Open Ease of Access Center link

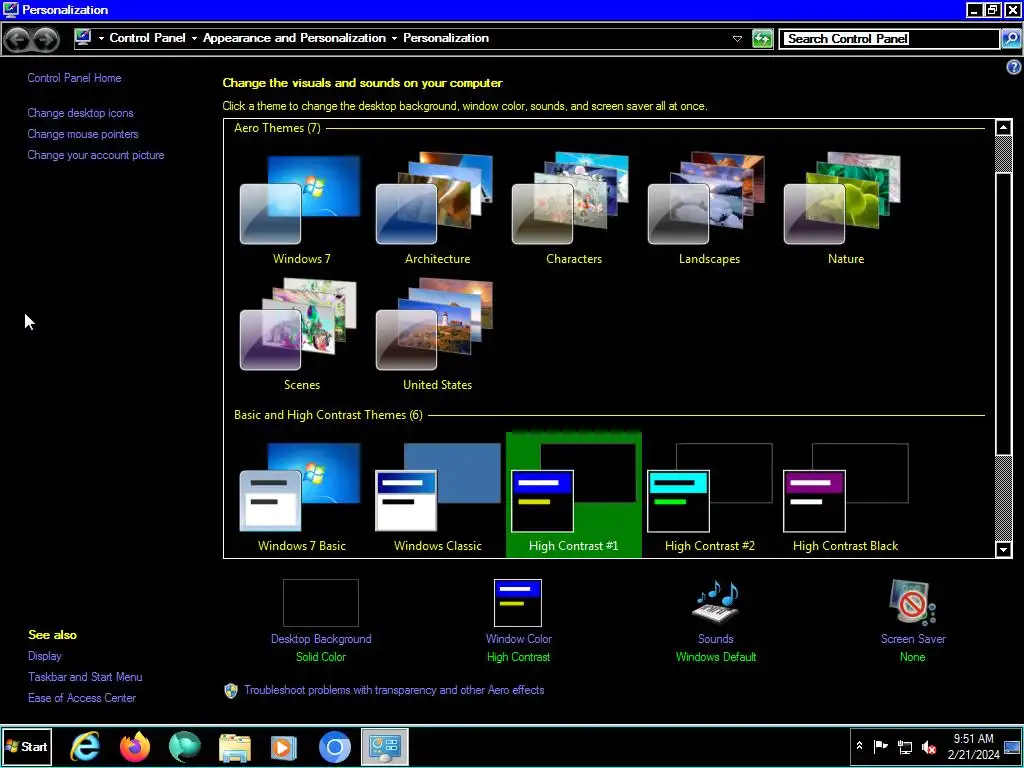[82, 697]
